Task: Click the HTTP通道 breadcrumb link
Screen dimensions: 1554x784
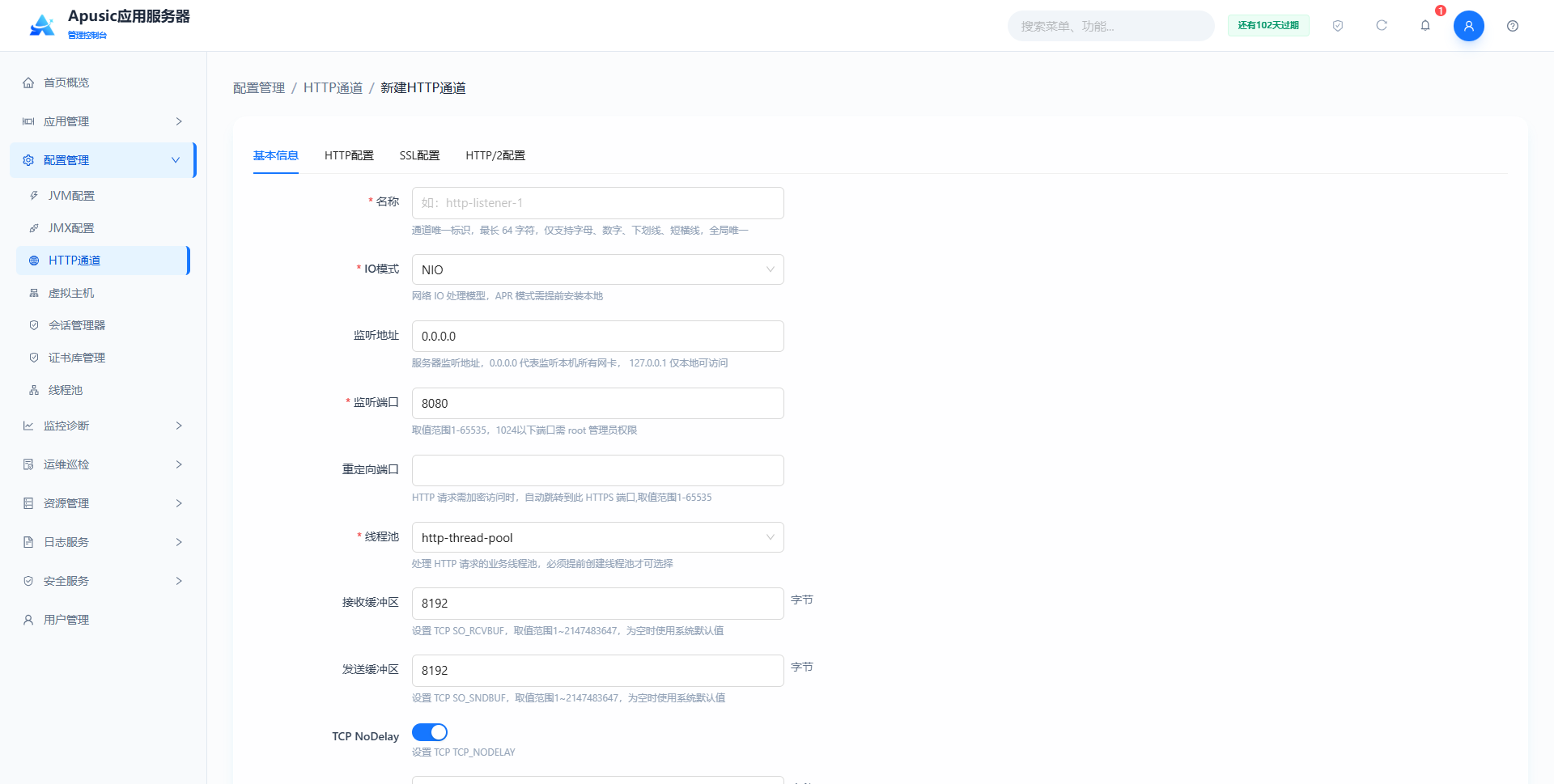Action: pos(333,87)
